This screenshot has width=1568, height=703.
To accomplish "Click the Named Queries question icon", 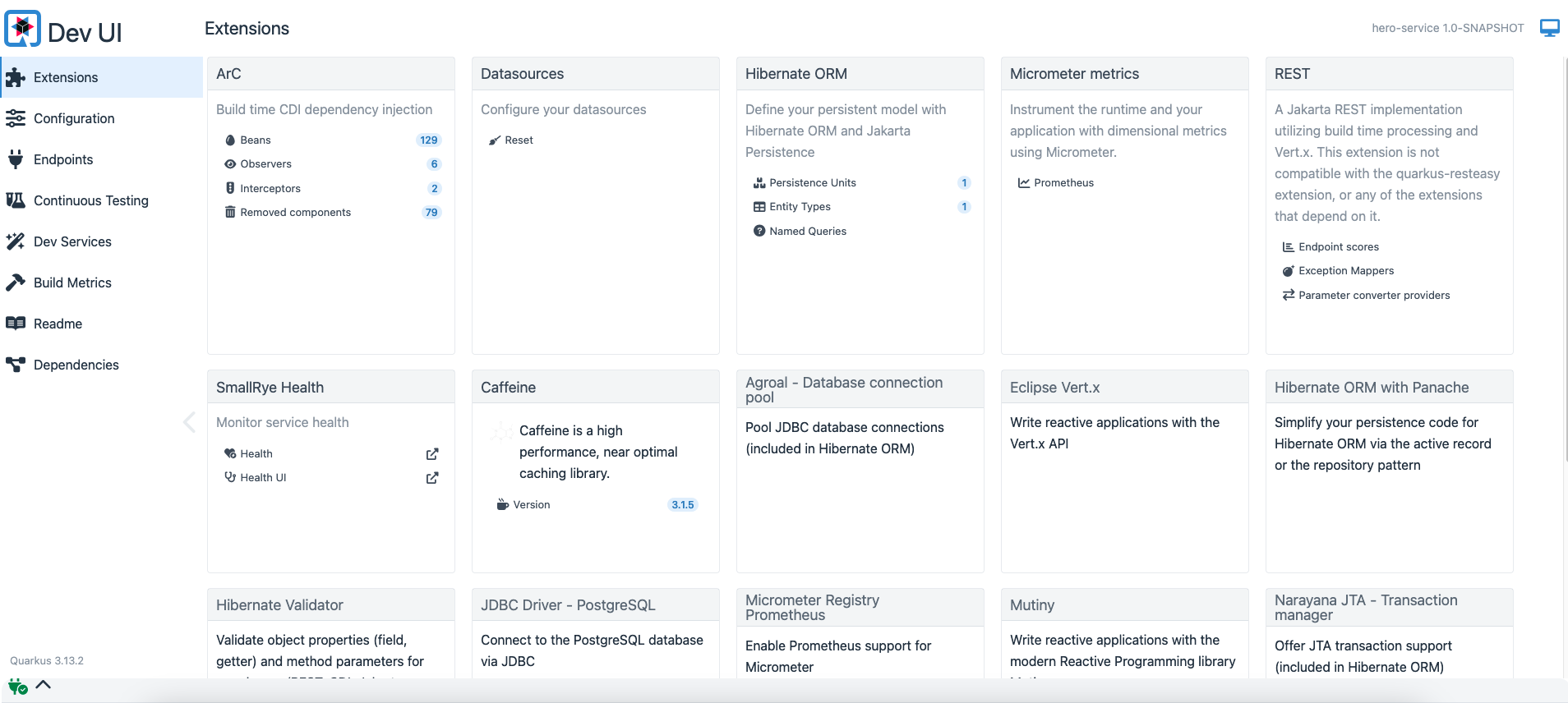I will tap(759, 231).
